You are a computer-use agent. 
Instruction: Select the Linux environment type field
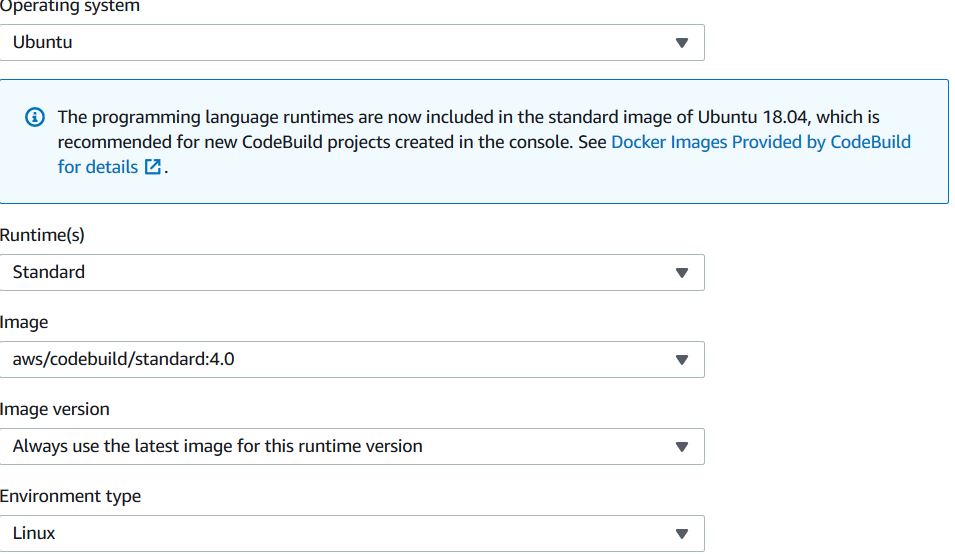click(x=352, y=534)
